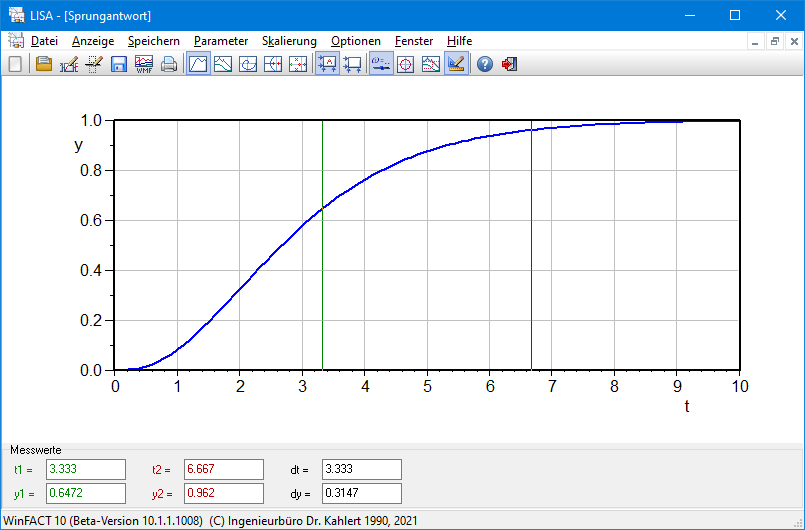This screenshot has width=805, height=530.
Task: Click the LISA application icon in title bar
Action: pos(16,15)
